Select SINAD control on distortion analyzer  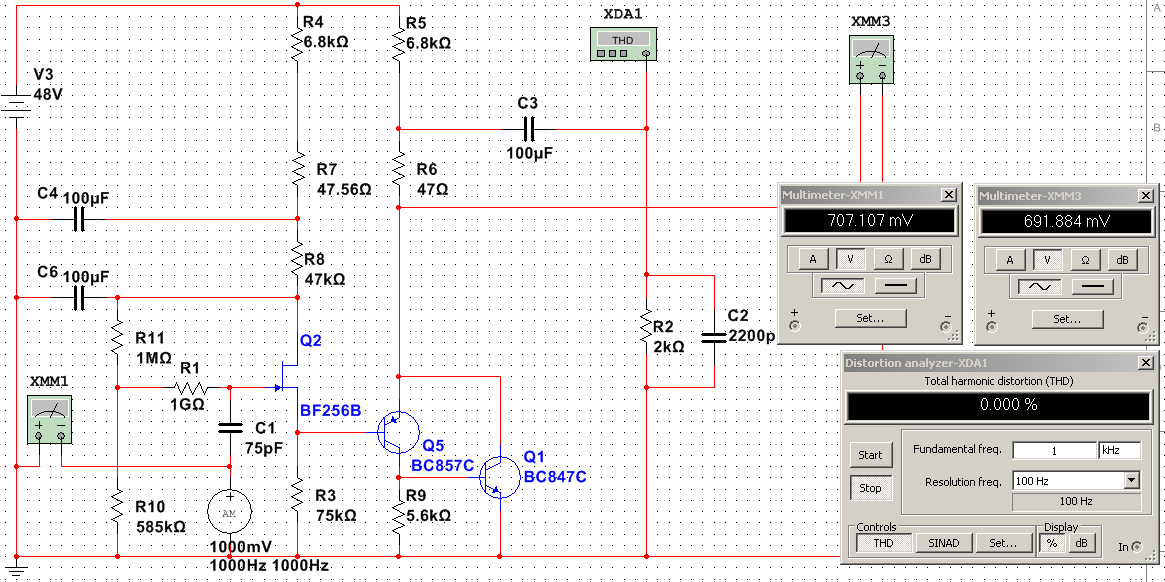tap(944, 543)
